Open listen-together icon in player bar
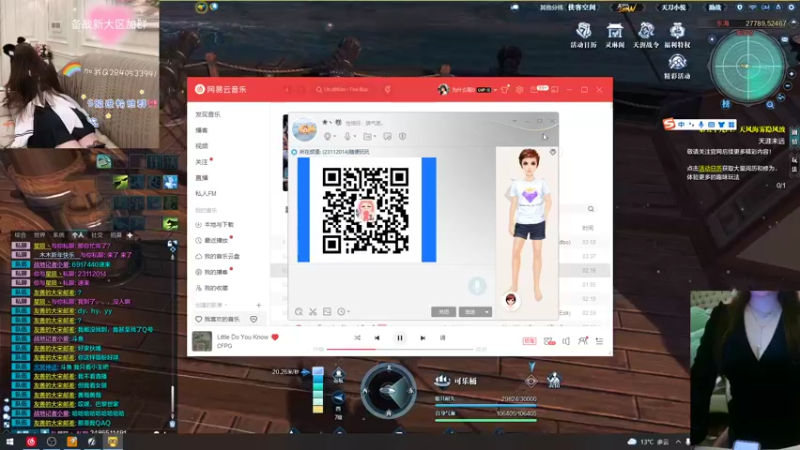The height and width of the screenshot is (450, 800). 583,341
